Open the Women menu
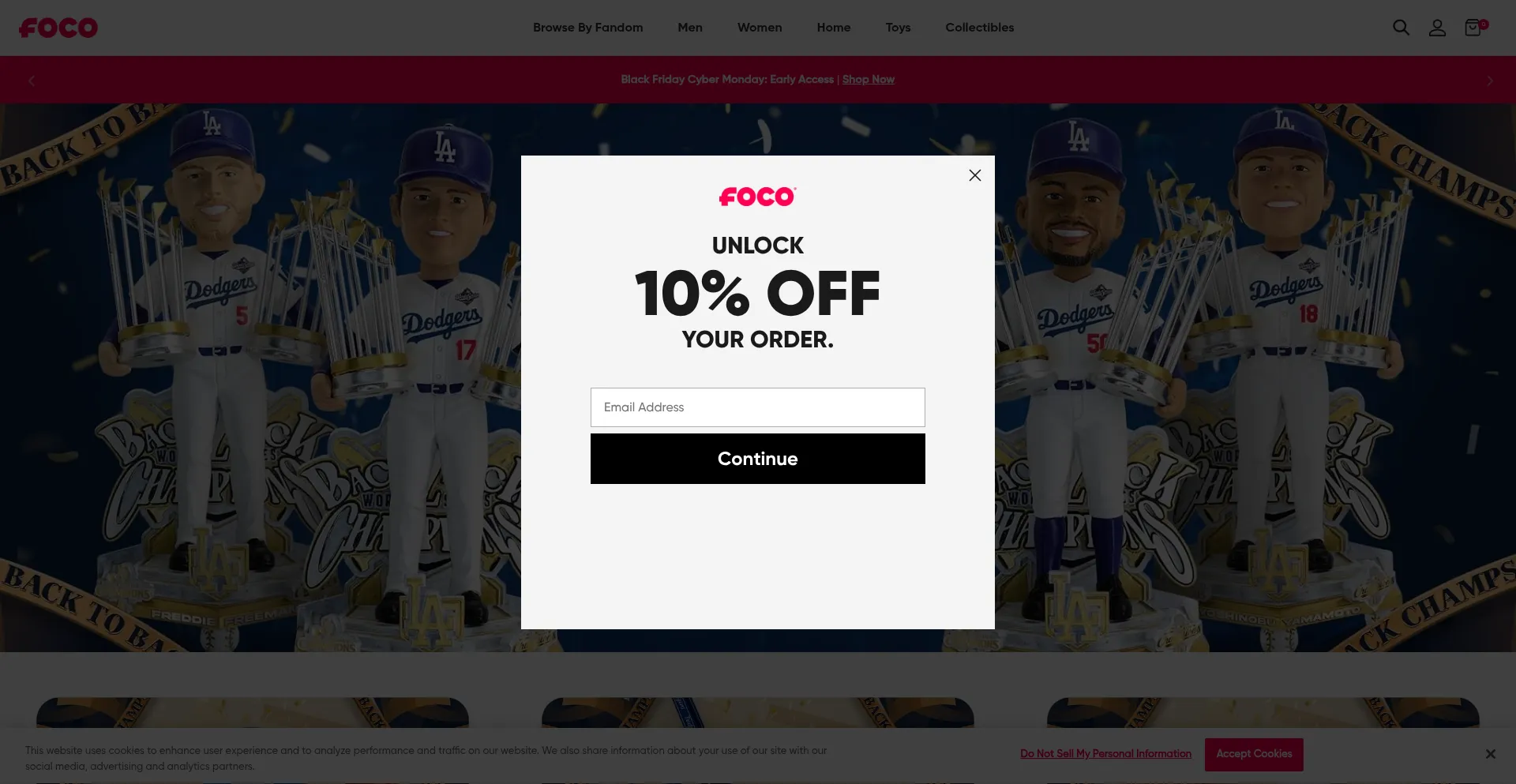The image size is (1516, 784). (760, 28)
